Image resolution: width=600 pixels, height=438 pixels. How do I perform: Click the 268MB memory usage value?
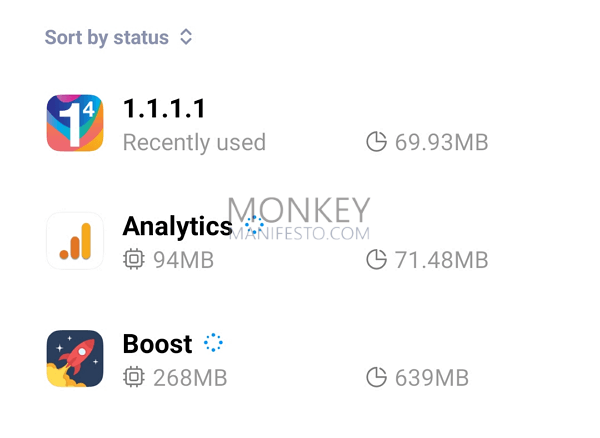(190, 378)
